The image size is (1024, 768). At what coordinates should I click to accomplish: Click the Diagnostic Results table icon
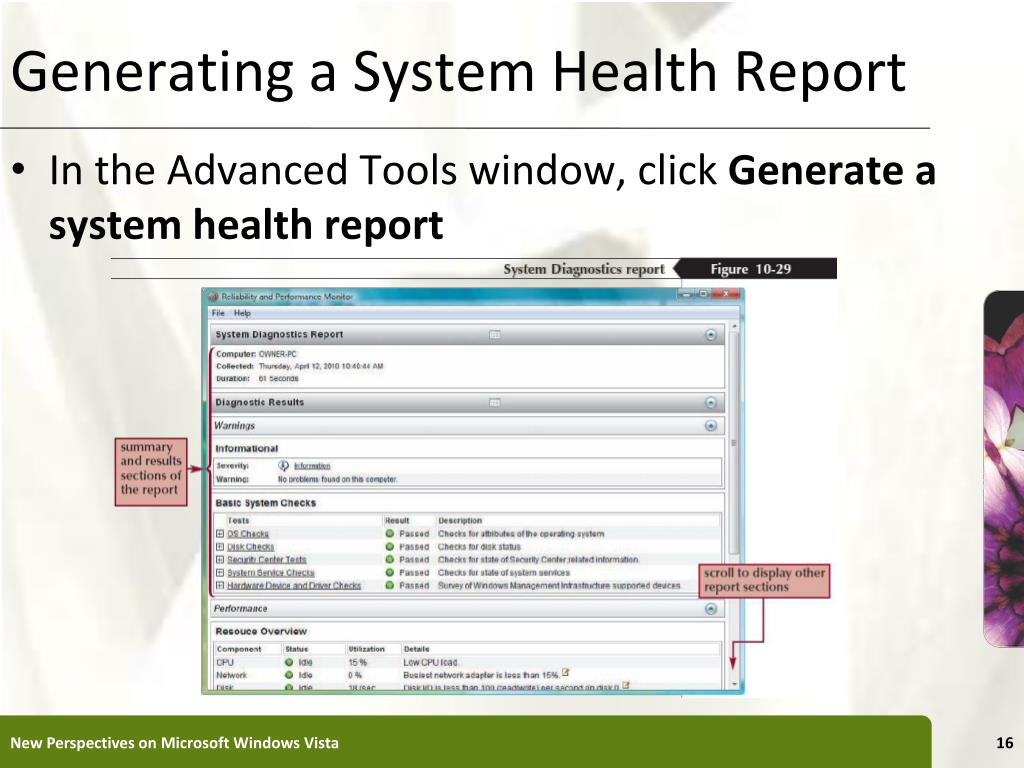click(495, 402)
